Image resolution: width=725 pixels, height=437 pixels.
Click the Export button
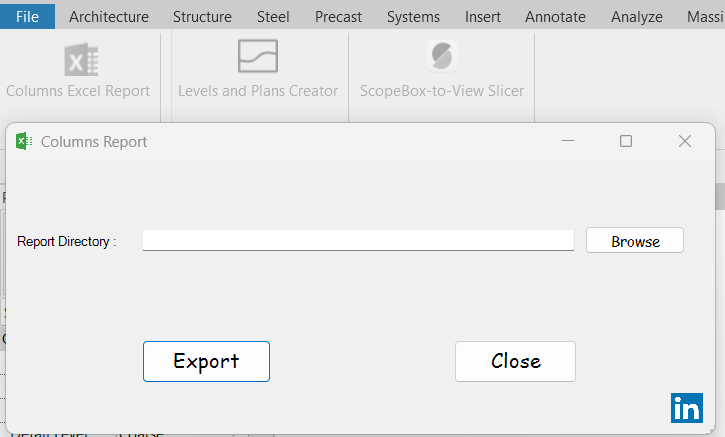(x=206, y=361)
